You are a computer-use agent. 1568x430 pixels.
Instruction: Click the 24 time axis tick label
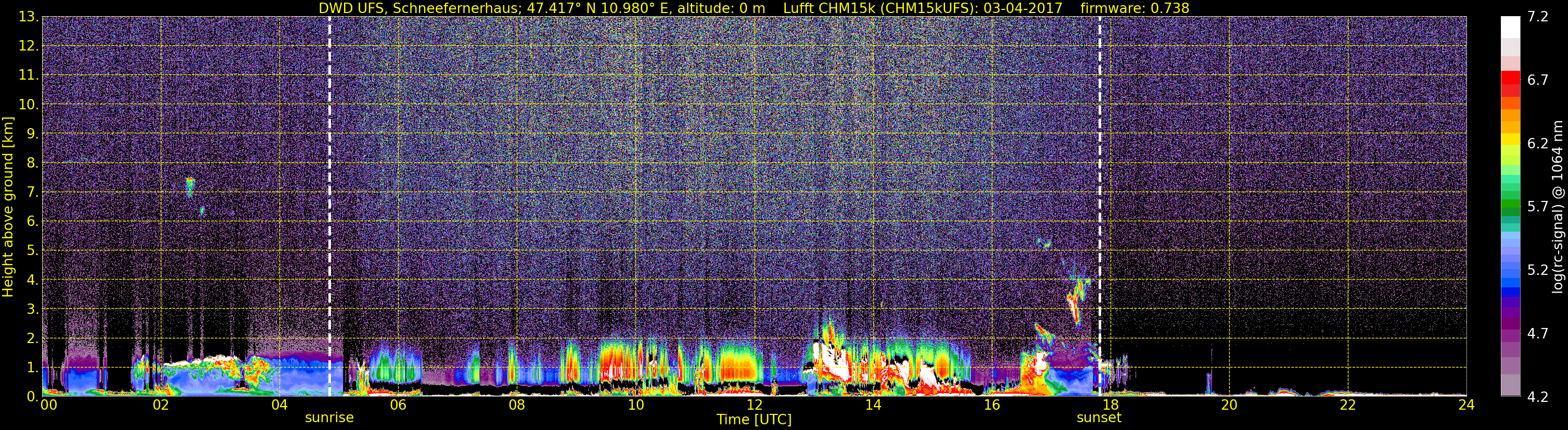coord(1467,405)
